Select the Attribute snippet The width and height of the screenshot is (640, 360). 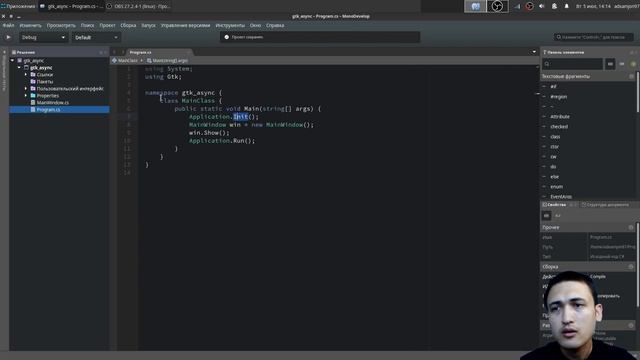(x=560, y=117)
